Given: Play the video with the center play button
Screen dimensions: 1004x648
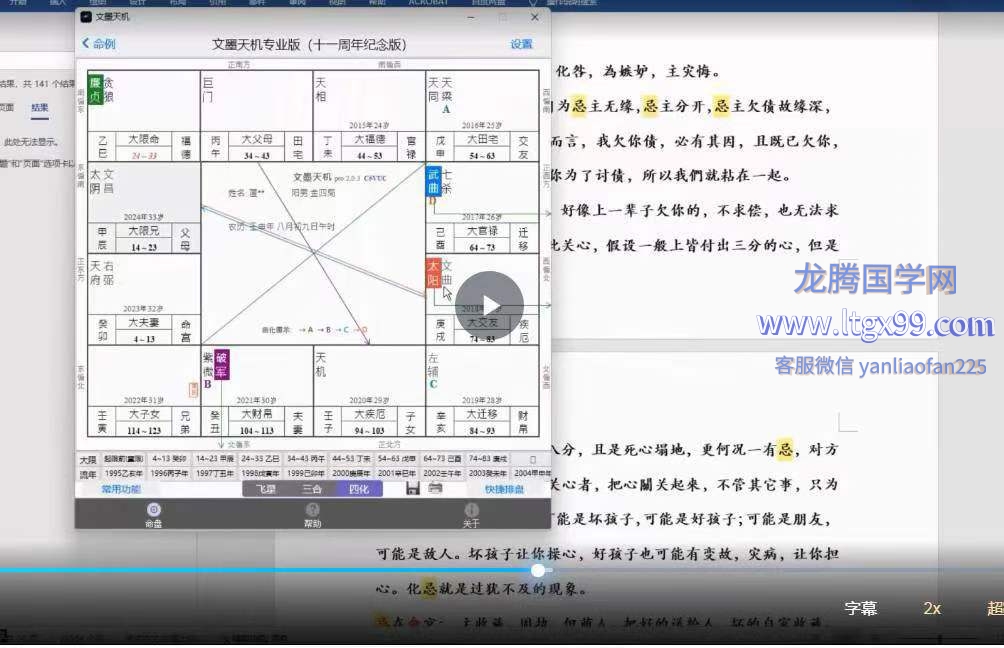Looking at the screenshot, I should pyautogui.click(x=489, y=305).
